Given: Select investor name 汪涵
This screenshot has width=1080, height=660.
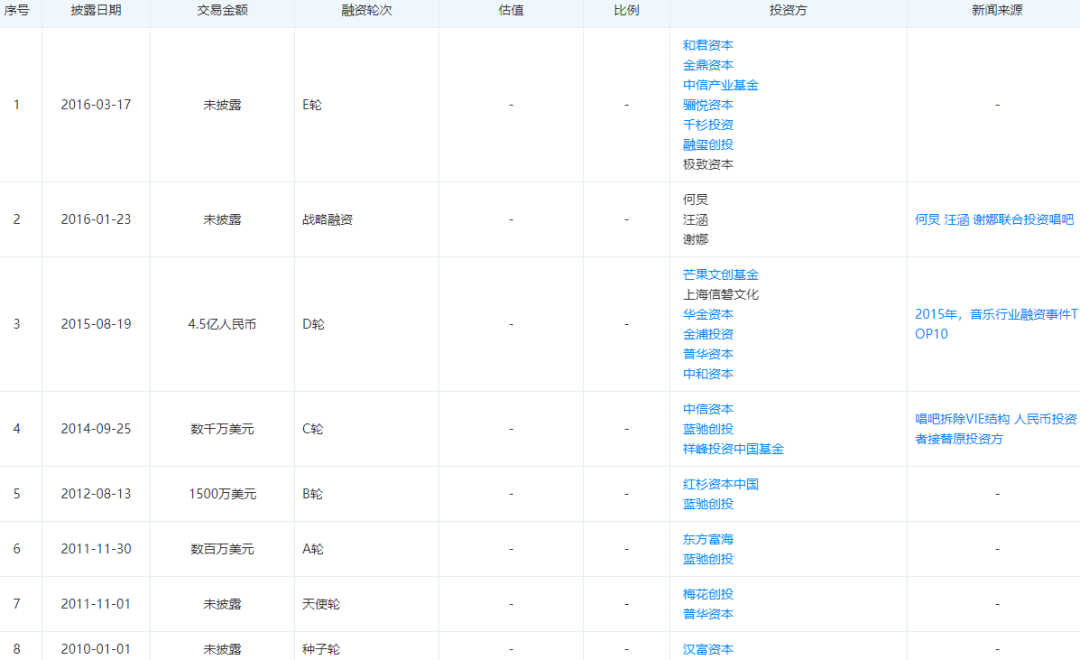Looking at the screenshot, I should point(695,220).
